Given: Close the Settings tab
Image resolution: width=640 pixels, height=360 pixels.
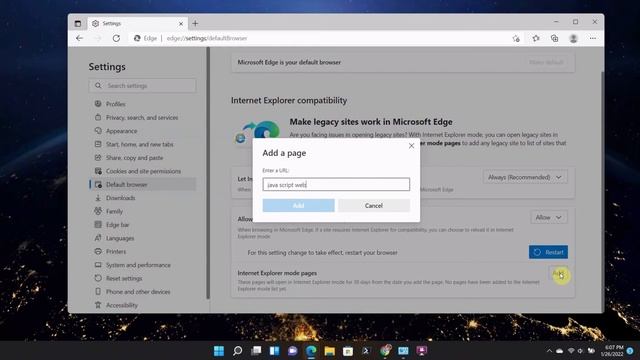Looking at the screenshot, I should [x=181, y=24].
